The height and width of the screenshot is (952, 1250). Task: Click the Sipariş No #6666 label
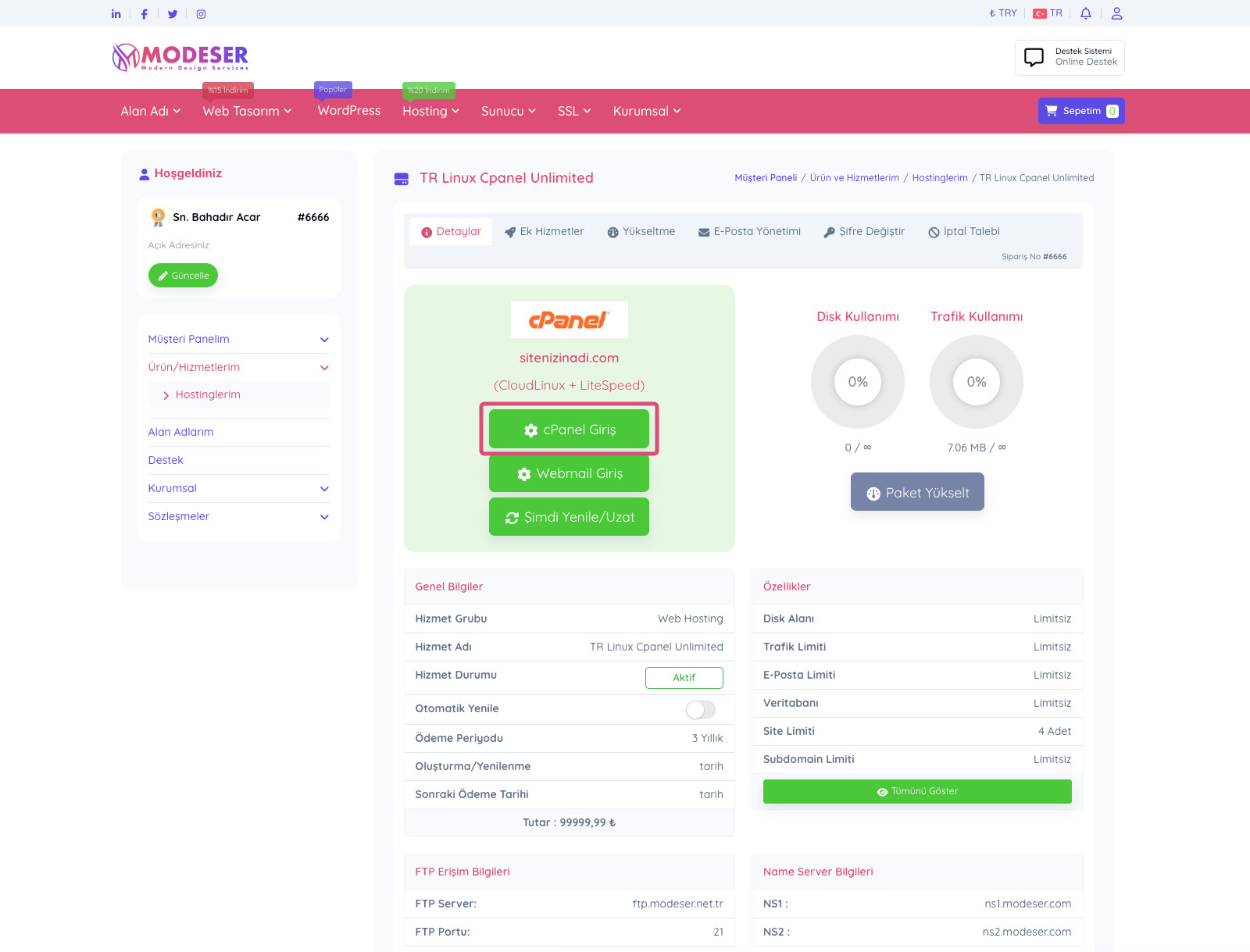pos(1034,256)
